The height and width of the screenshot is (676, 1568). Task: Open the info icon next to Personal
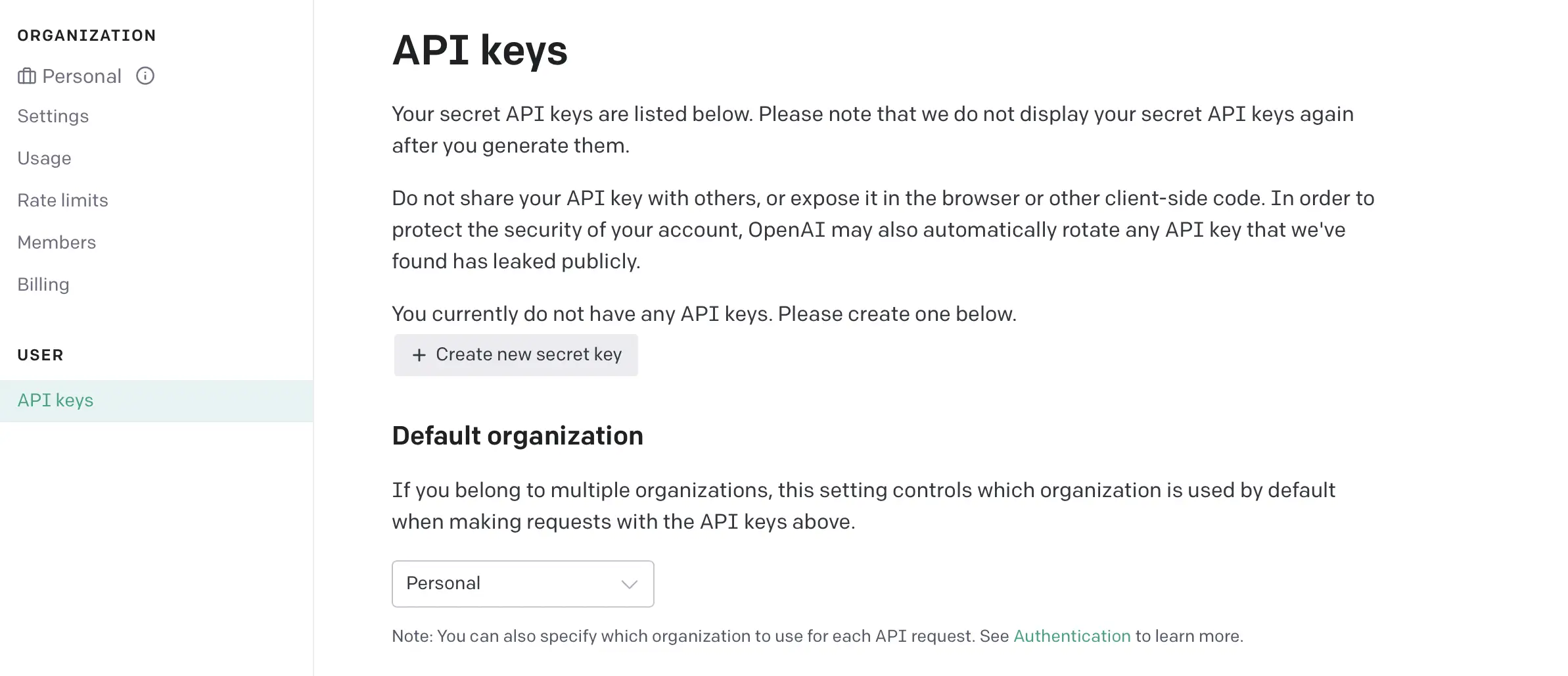(x=145, y=76)
